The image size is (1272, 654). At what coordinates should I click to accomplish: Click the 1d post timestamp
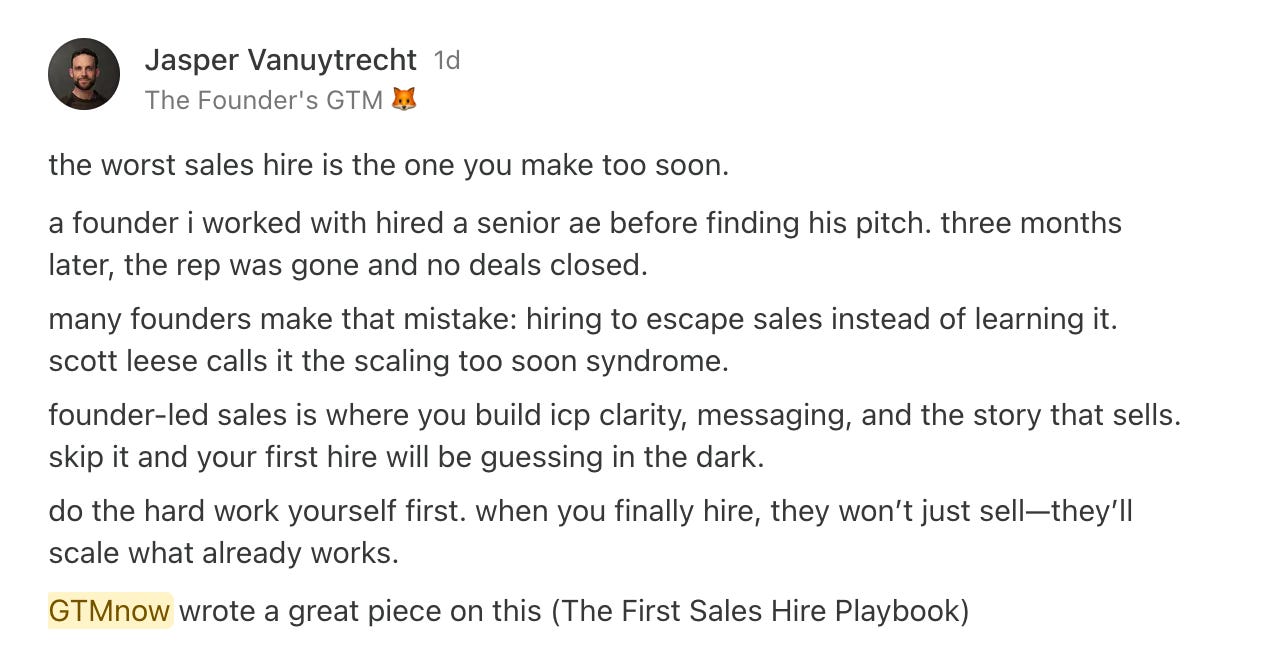coord(447,61)
